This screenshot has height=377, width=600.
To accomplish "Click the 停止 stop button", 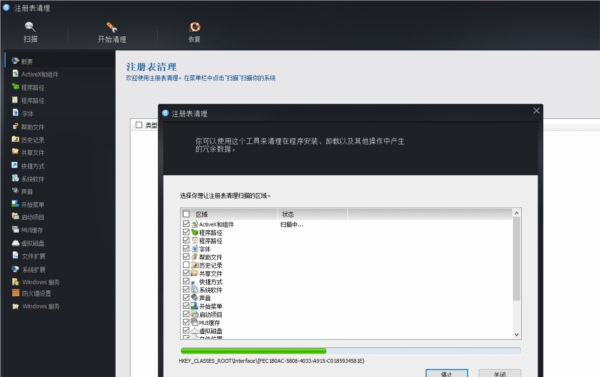I will pyautogui.click(x=447, y=373).
